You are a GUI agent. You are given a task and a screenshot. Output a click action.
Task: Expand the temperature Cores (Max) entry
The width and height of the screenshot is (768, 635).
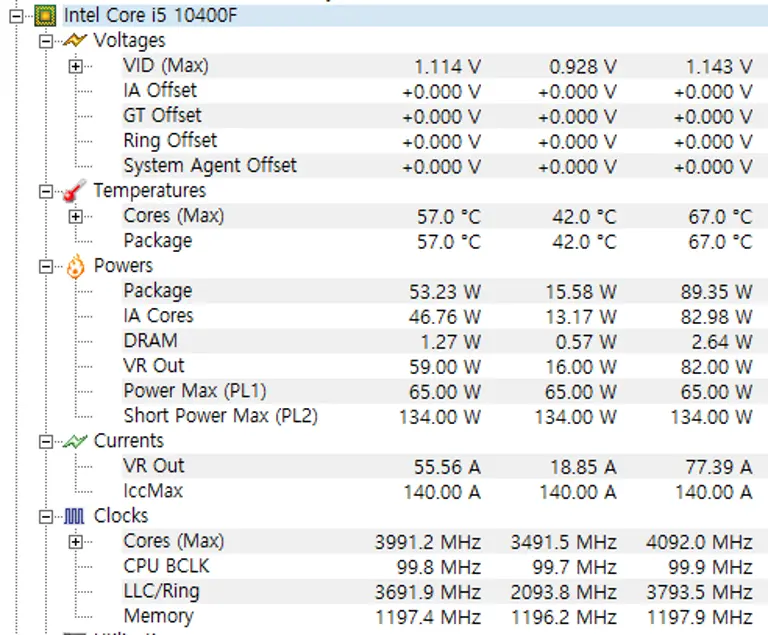(x=75, y=216)
